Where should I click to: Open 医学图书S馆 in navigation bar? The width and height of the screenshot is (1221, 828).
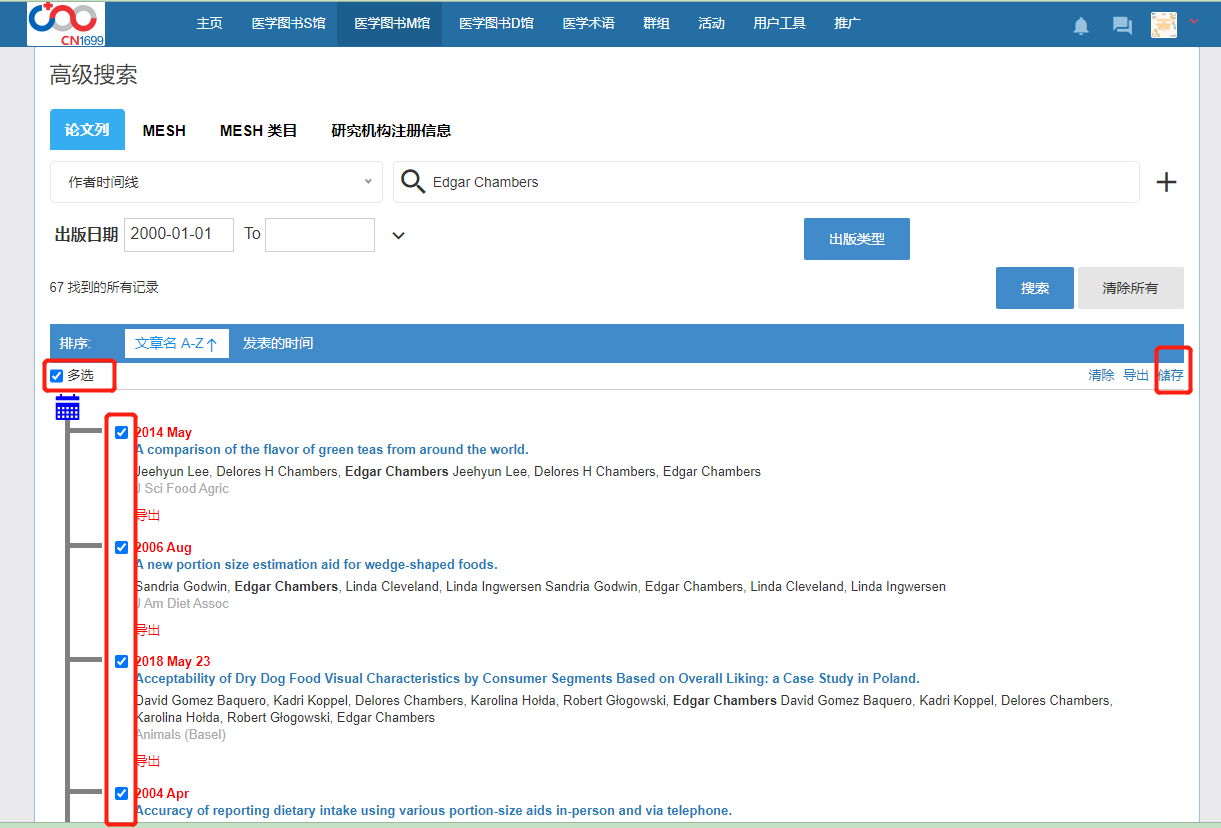click(288, 24)
